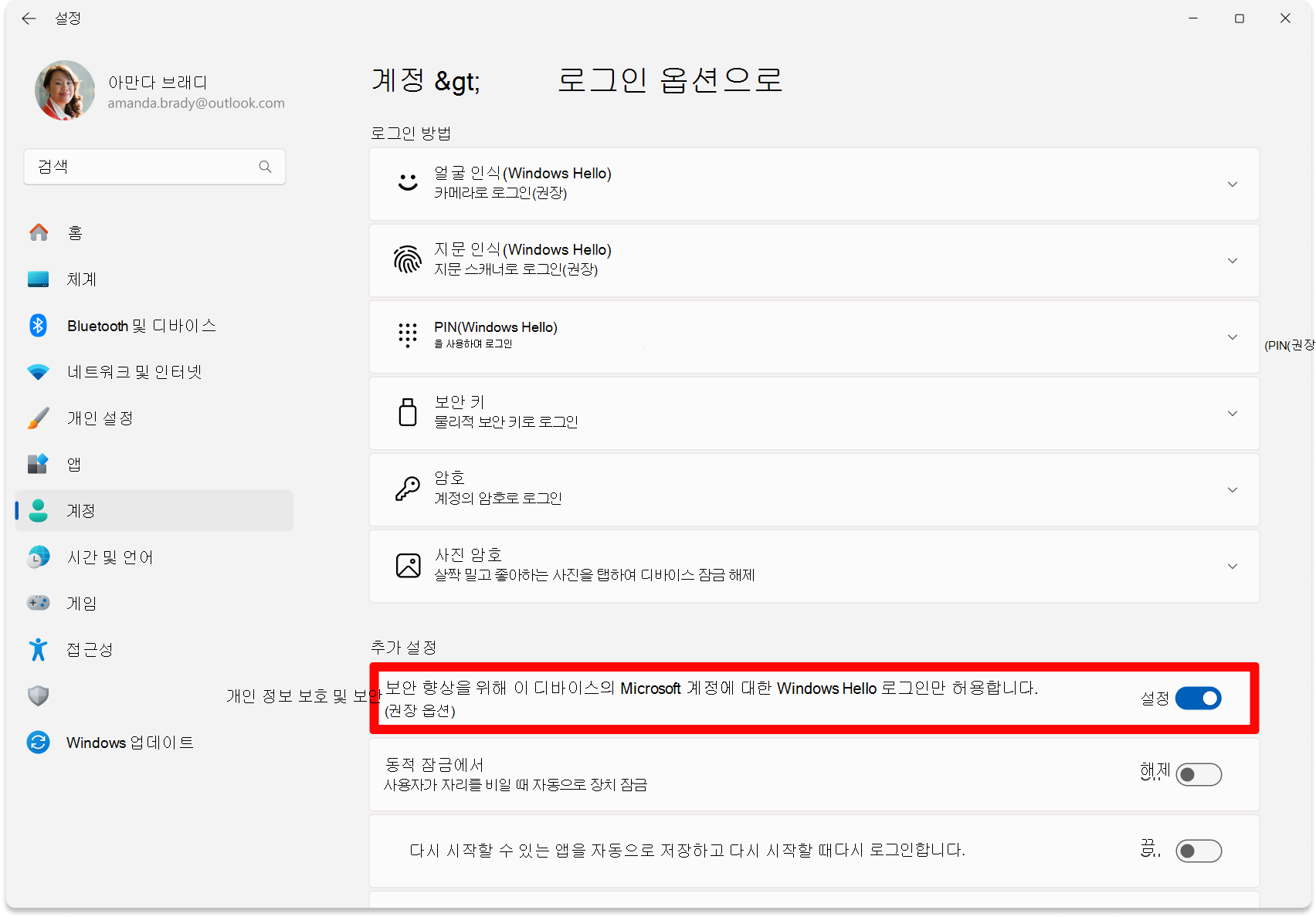Expand the picture password (사진 암호) chevron
1316x917 pixels.
click(x=1233, y=566)
